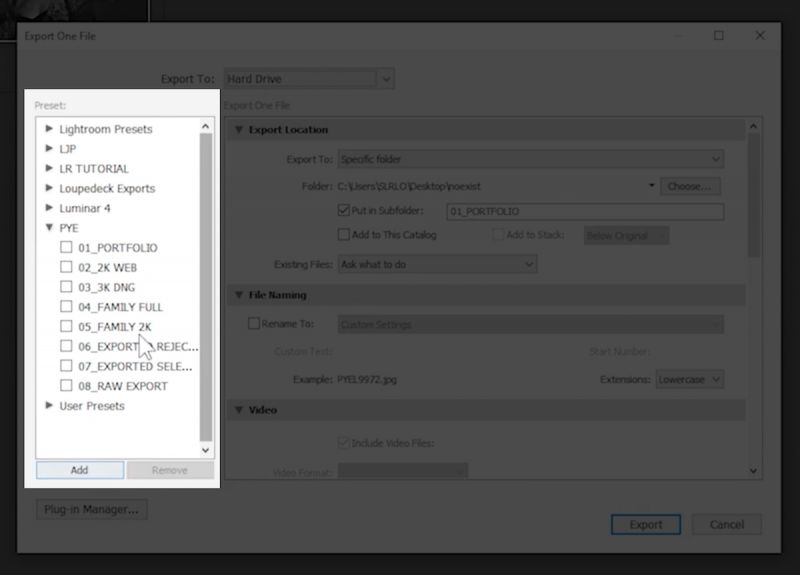The image size is (800, 575).
Task: Open the Specific folder dropdown
Action: (531, 159)
